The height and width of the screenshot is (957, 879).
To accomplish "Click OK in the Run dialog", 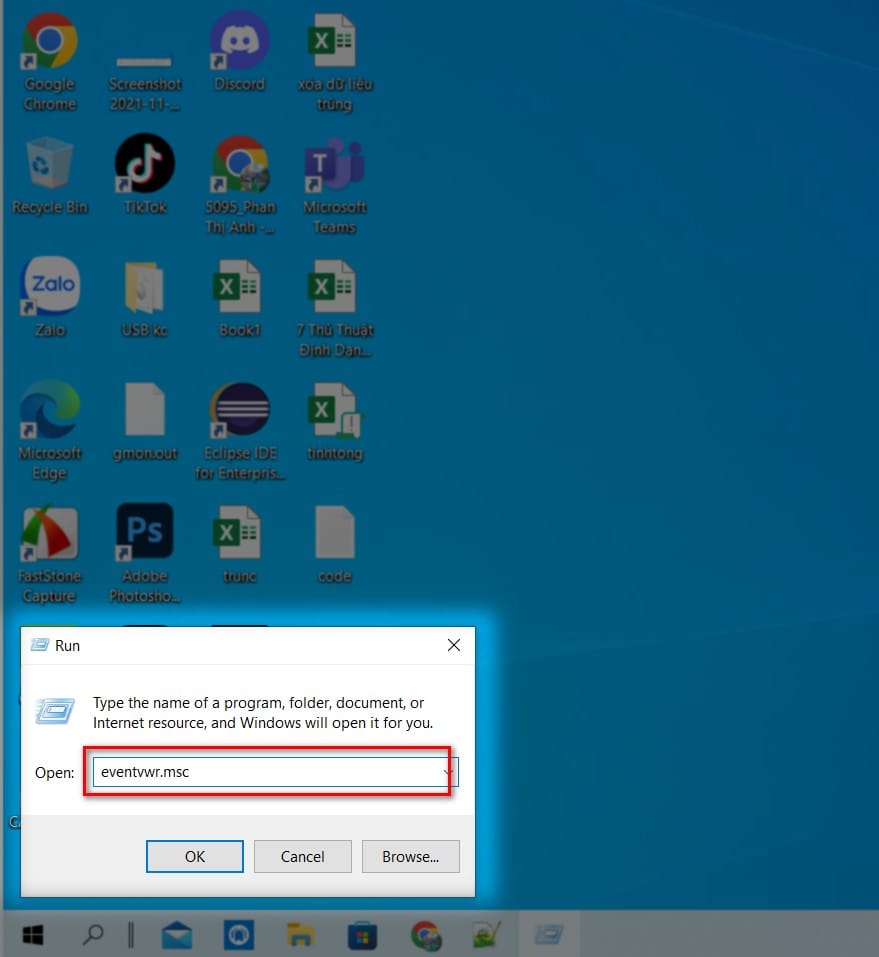I will tap(195, 856).
